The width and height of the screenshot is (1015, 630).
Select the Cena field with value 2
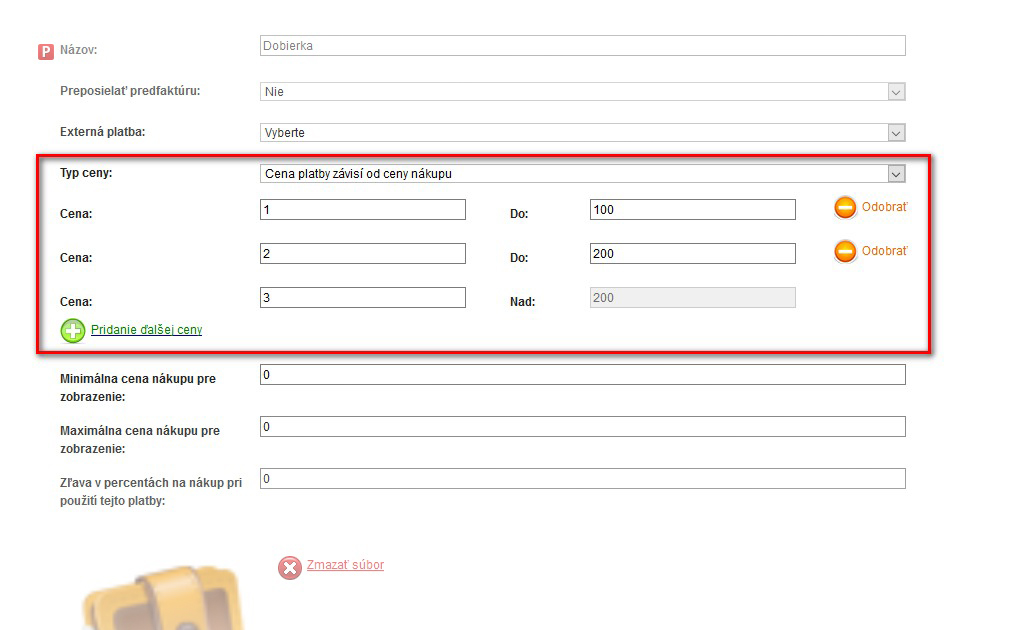(x=362, y=254)
